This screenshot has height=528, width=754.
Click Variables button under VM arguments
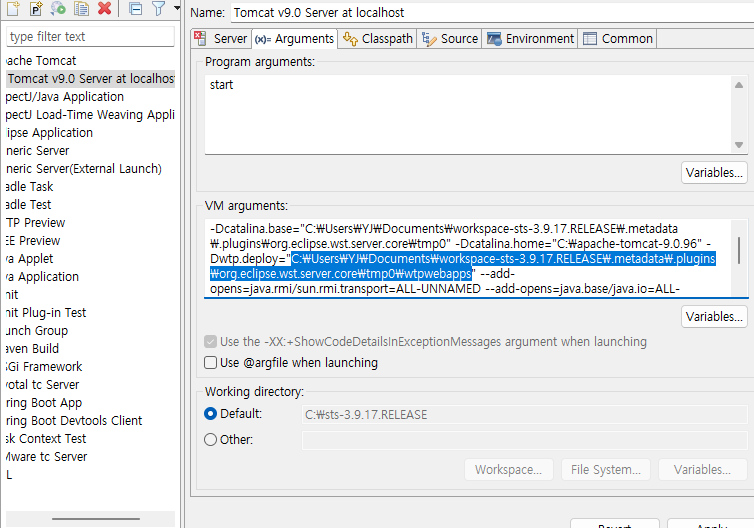point(714,317)
